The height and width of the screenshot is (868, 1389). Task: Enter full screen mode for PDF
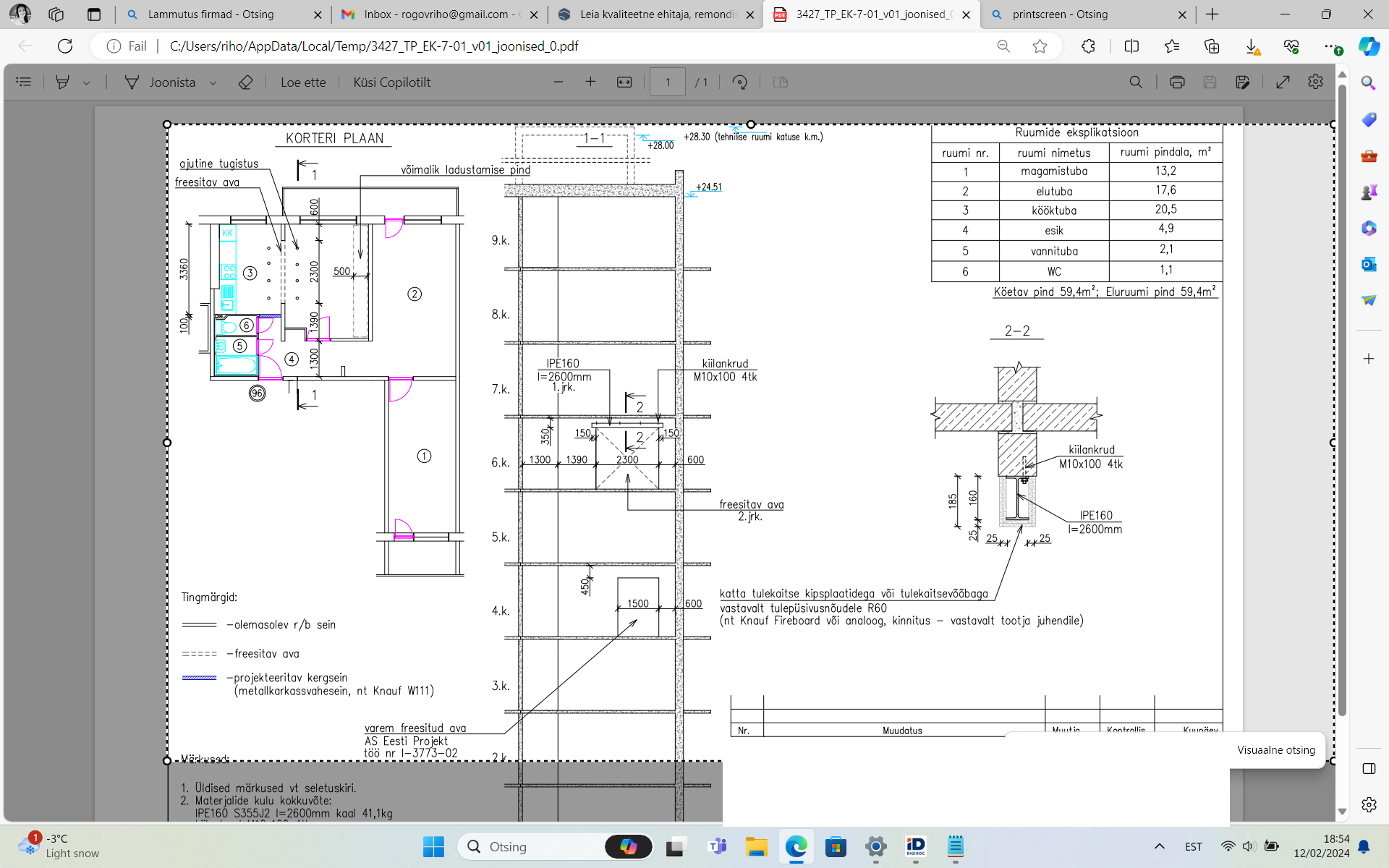pos(1283,82)
